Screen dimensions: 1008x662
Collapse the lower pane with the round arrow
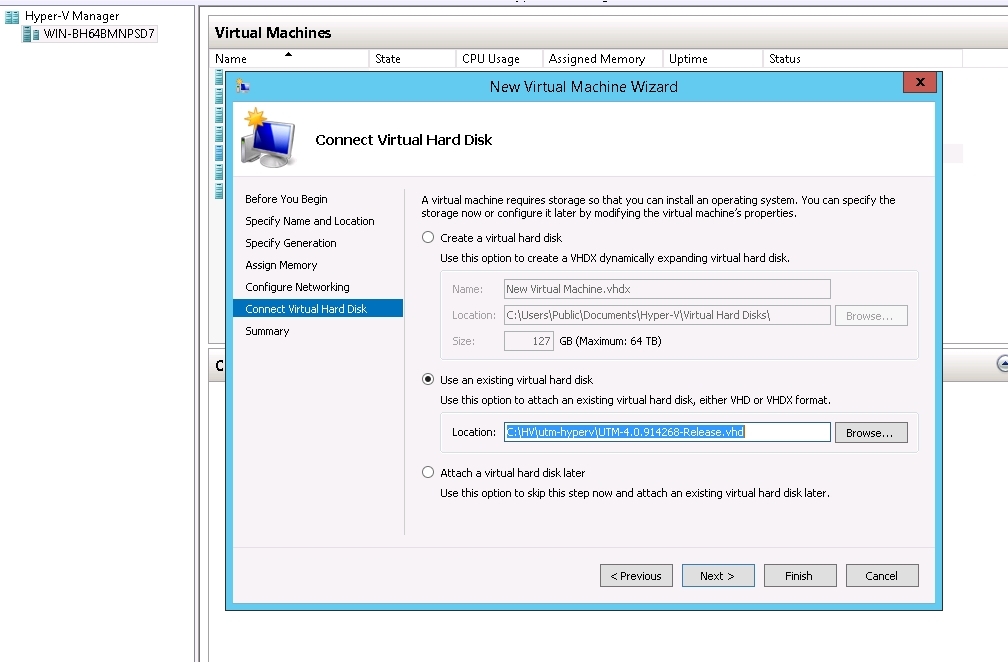(x=1002, y=364)
